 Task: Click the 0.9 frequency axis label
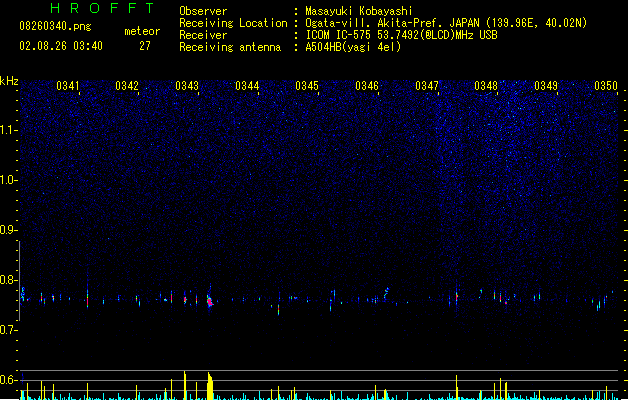coord(7,230)
